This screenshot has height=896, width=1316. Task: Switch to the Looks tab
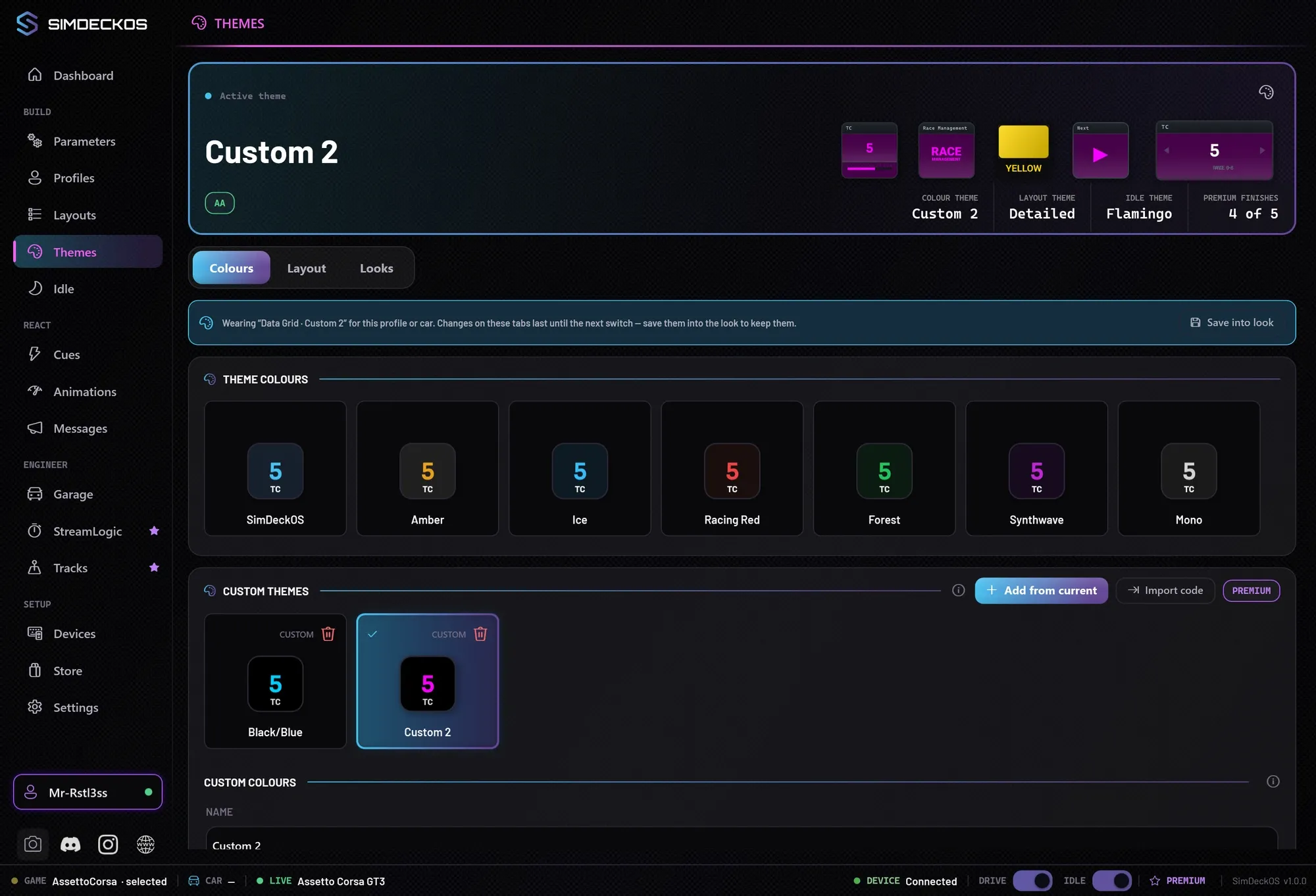(x=376, y=268)
